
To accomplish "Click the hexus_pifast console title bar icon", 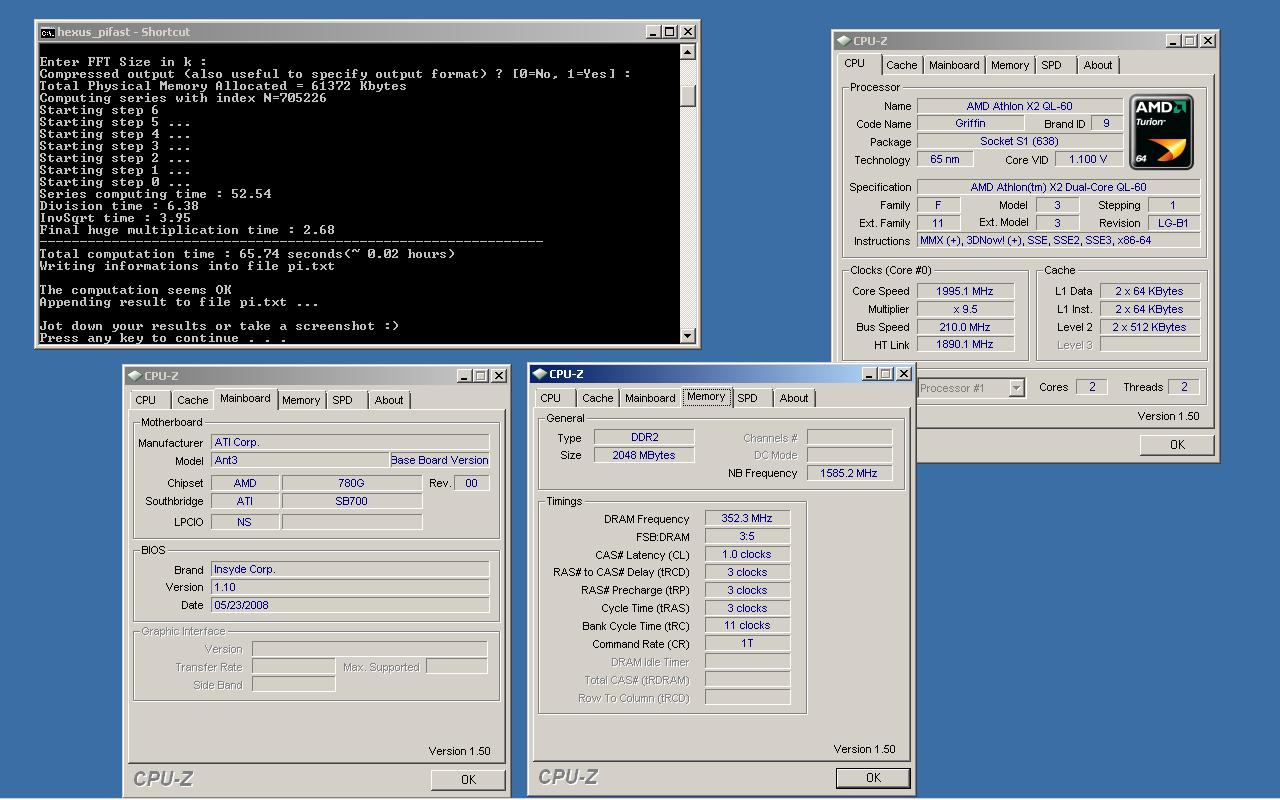I will click(x=47, y=32).
